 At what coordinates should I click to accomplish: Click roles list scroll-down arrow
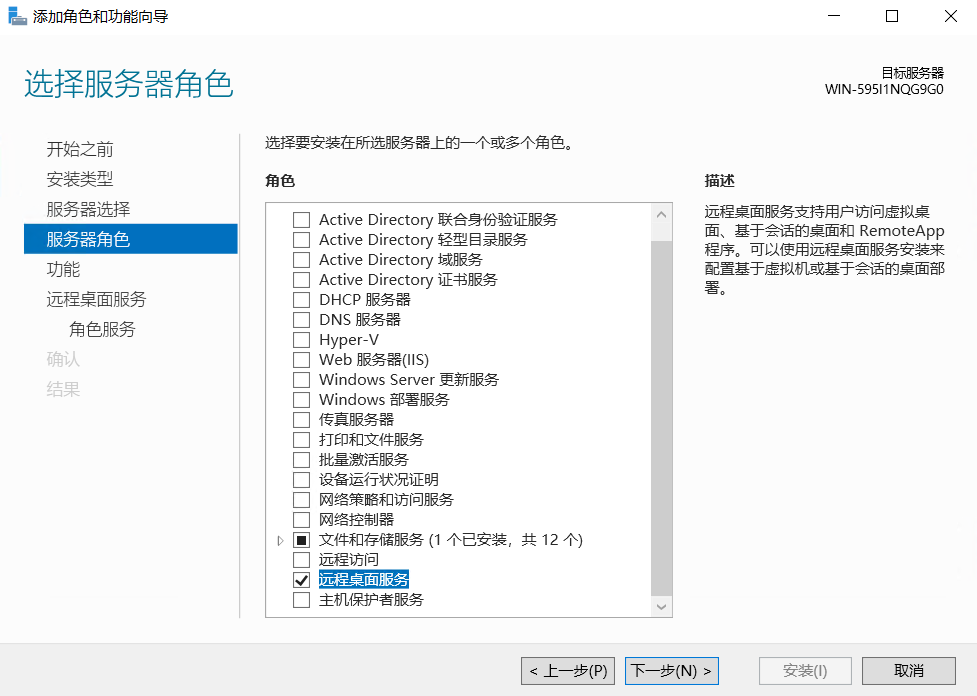pyautogui.click(x=662, y=606)
